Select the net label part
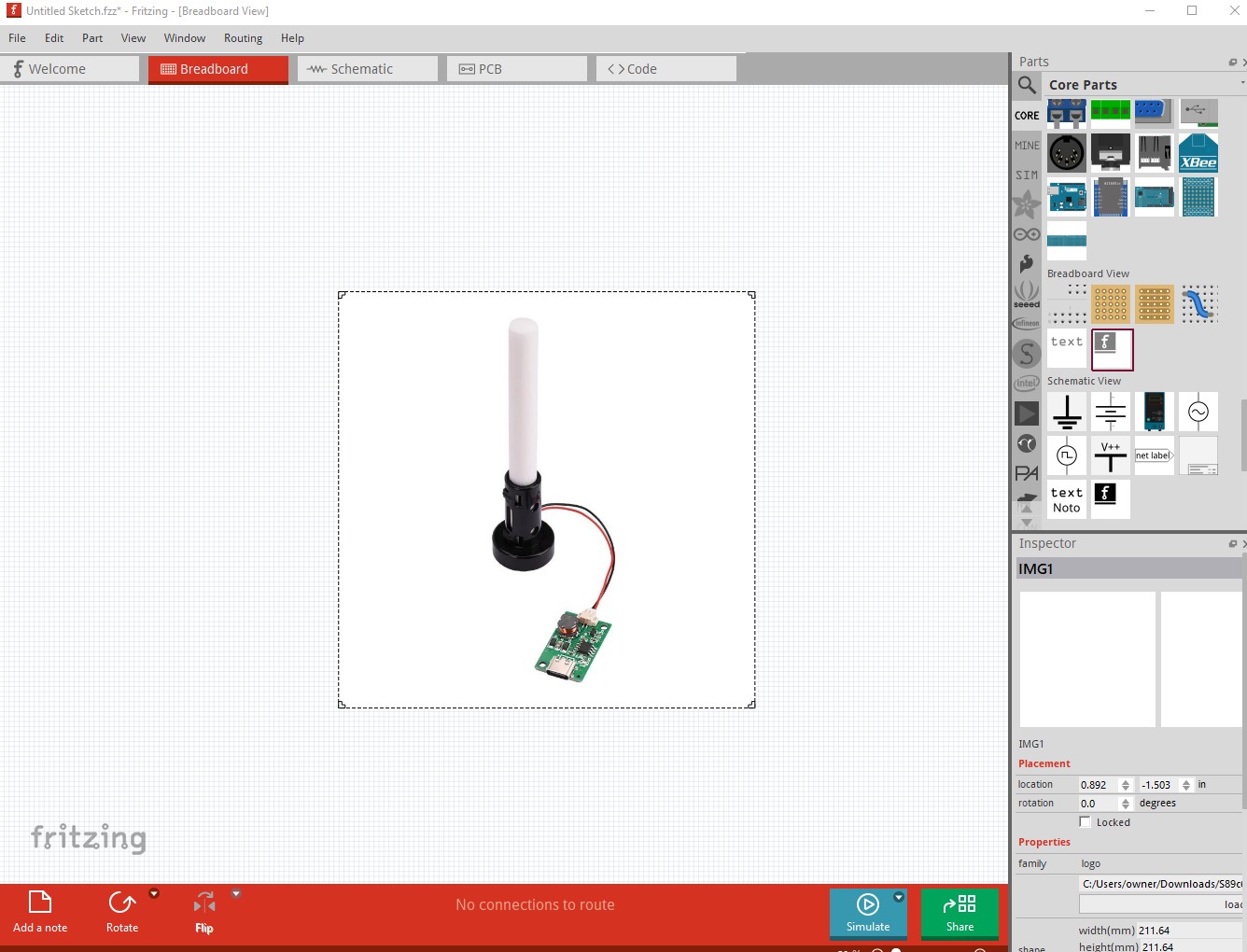Viewport: 1247px width, 952px height. (1154, 455)
